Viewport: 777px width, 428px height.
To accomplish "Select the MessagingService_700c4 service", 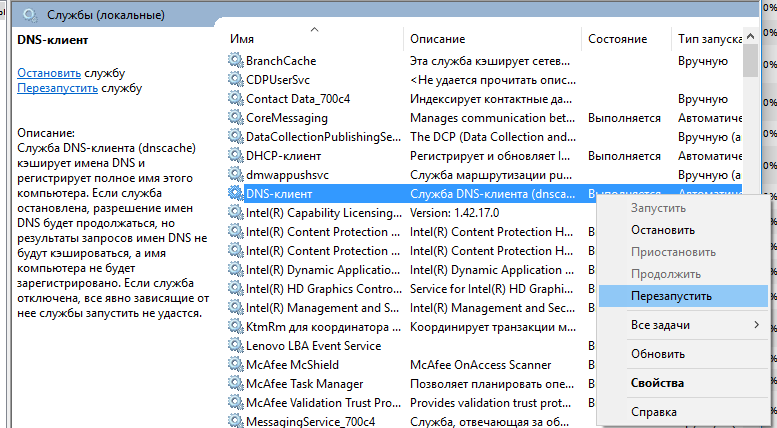I will tap(311, 422).
